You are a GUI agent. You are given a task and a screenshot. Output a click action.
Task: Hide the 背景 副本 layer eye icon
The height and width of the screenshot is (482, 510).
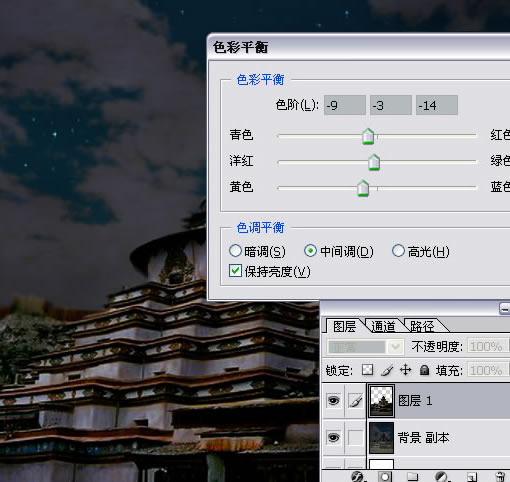(333, 437)
